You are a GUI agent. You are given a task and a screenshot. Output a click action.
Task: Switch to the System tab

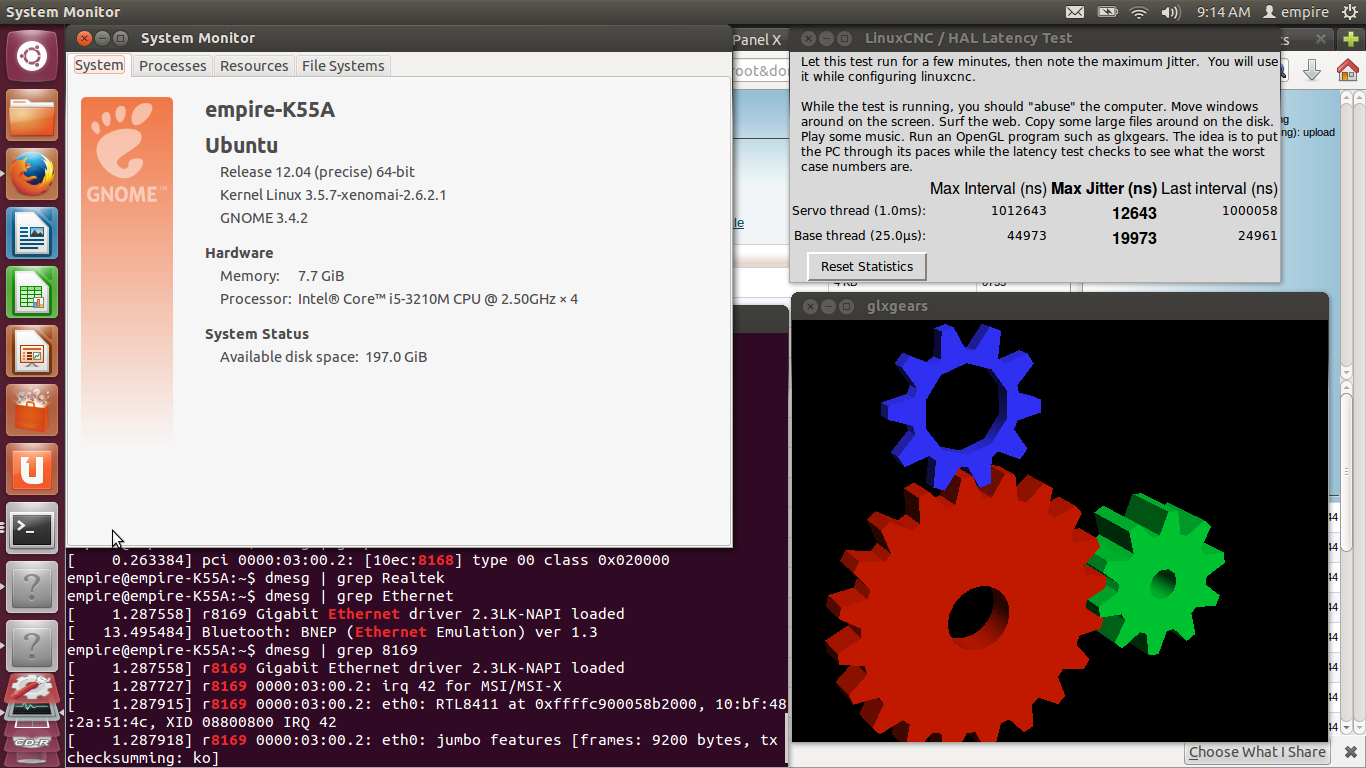99,65
